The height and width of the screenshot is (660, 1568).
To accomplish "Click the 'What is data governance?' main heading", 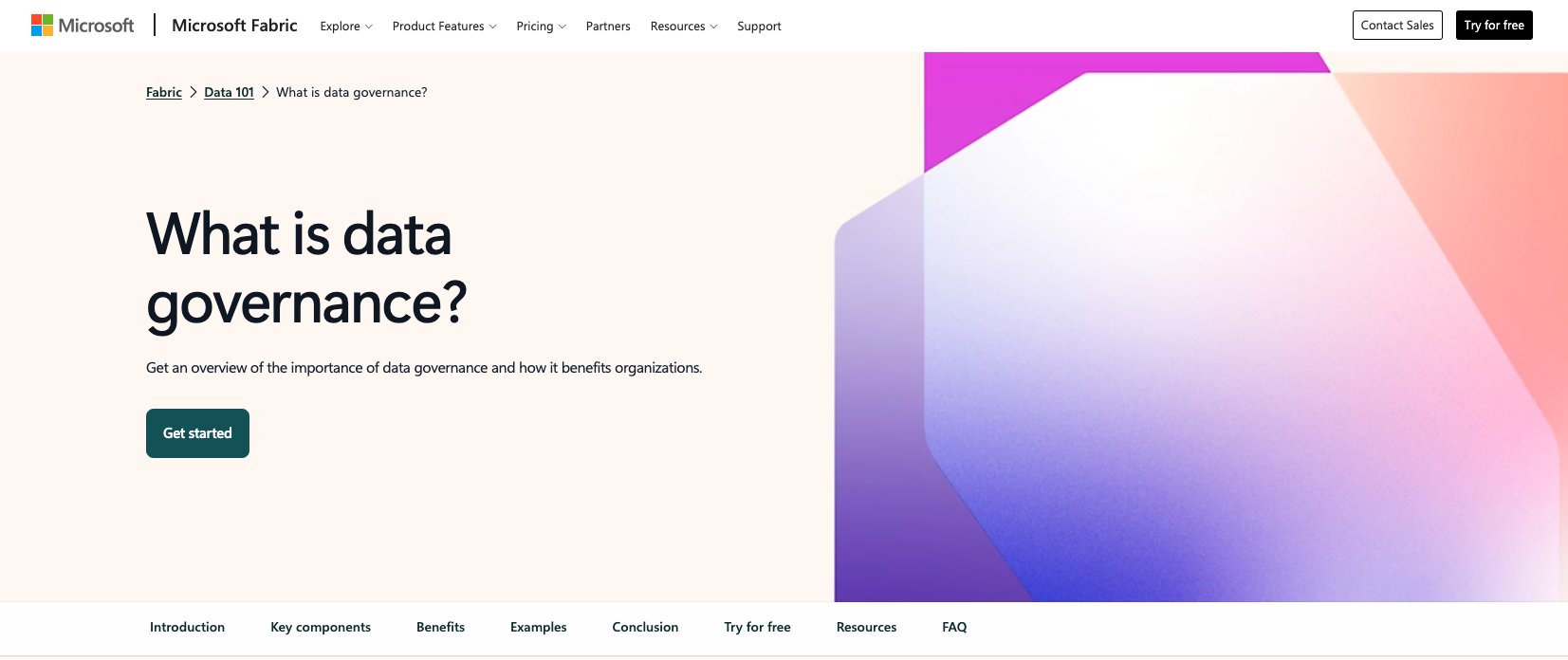I will (x=306, y=268).
